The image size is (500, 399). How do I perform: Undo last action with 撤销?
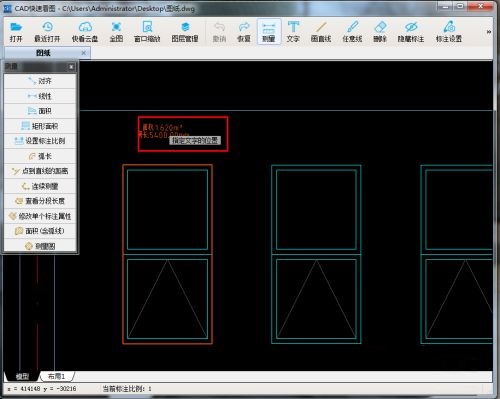[x=219, y=32]
